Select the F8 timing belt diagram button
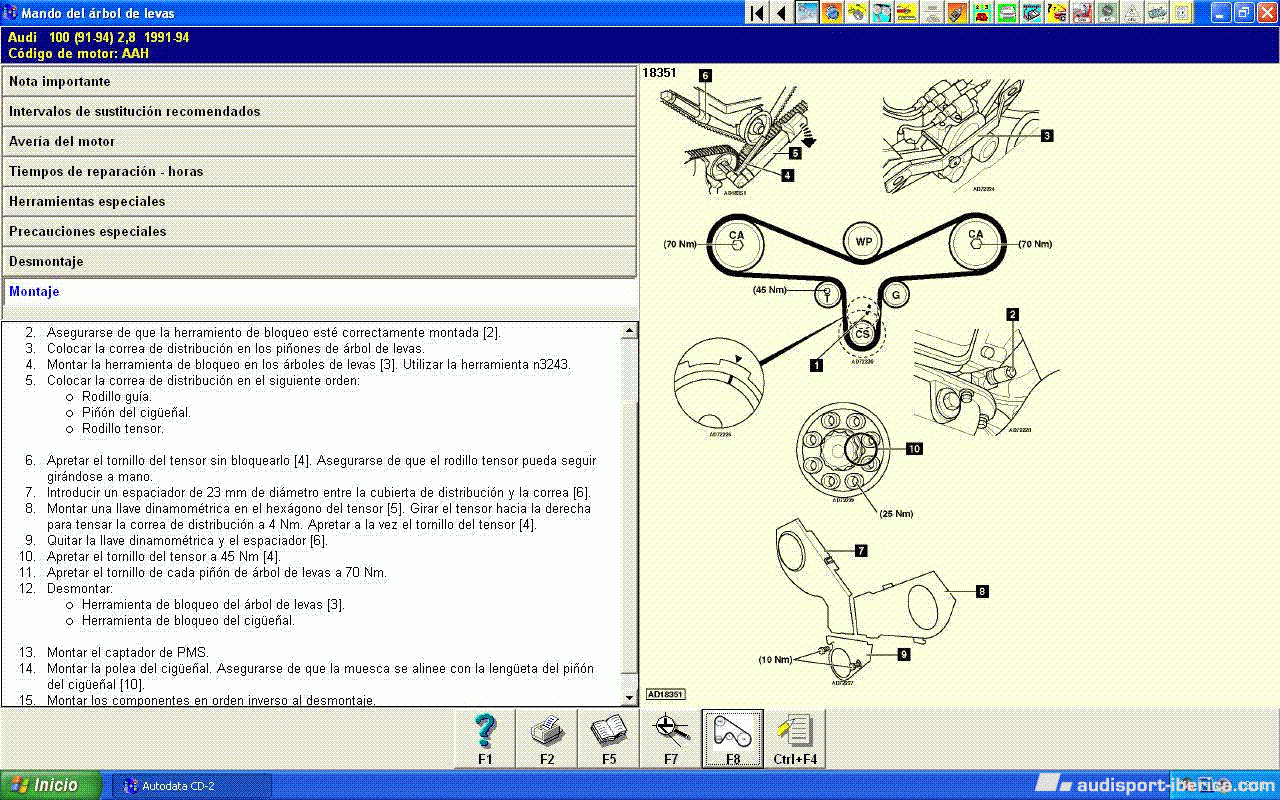The width and height of the screenshot is (1280, 800). 733,739
